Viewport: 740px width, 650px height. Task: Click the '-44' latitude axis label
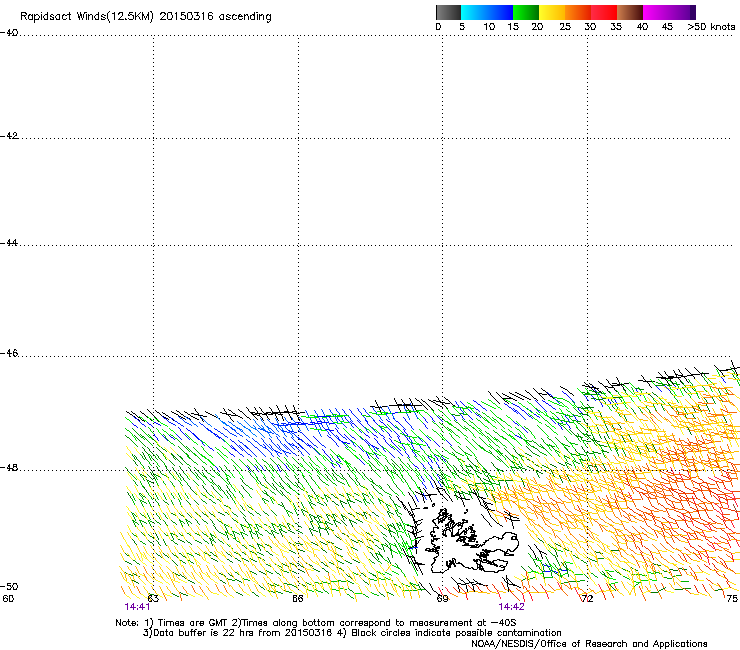pyautogui.click(x=9, y=243)
